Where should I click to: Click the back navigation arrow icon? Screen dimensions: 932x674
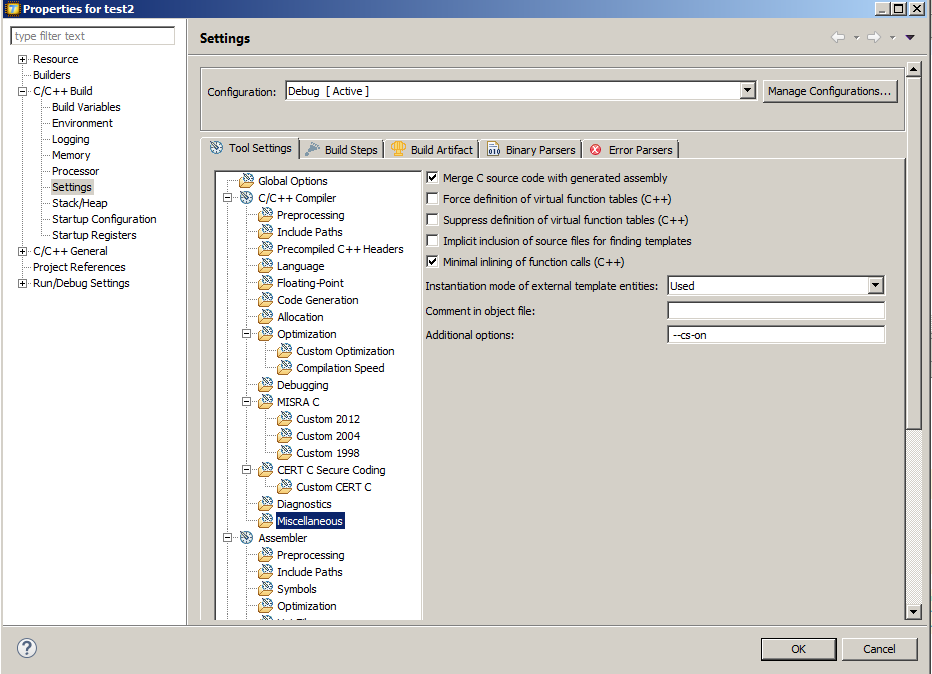click(x=839, y=37)
